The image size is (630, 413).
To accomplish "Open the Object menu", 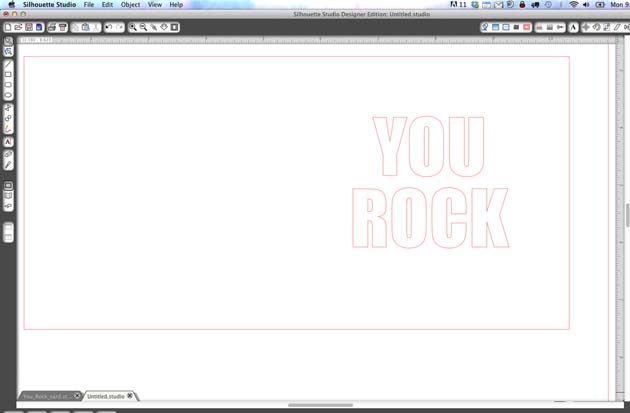I will coord(131,4).
